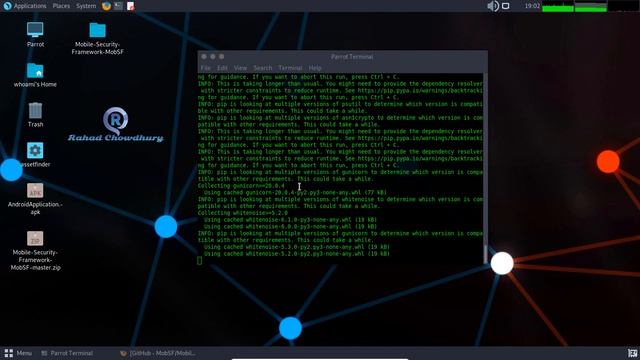The height and width of the screenshot is (360, 640).
Task: Select the MobSF-master.zip archive icon
Action: 35,238
